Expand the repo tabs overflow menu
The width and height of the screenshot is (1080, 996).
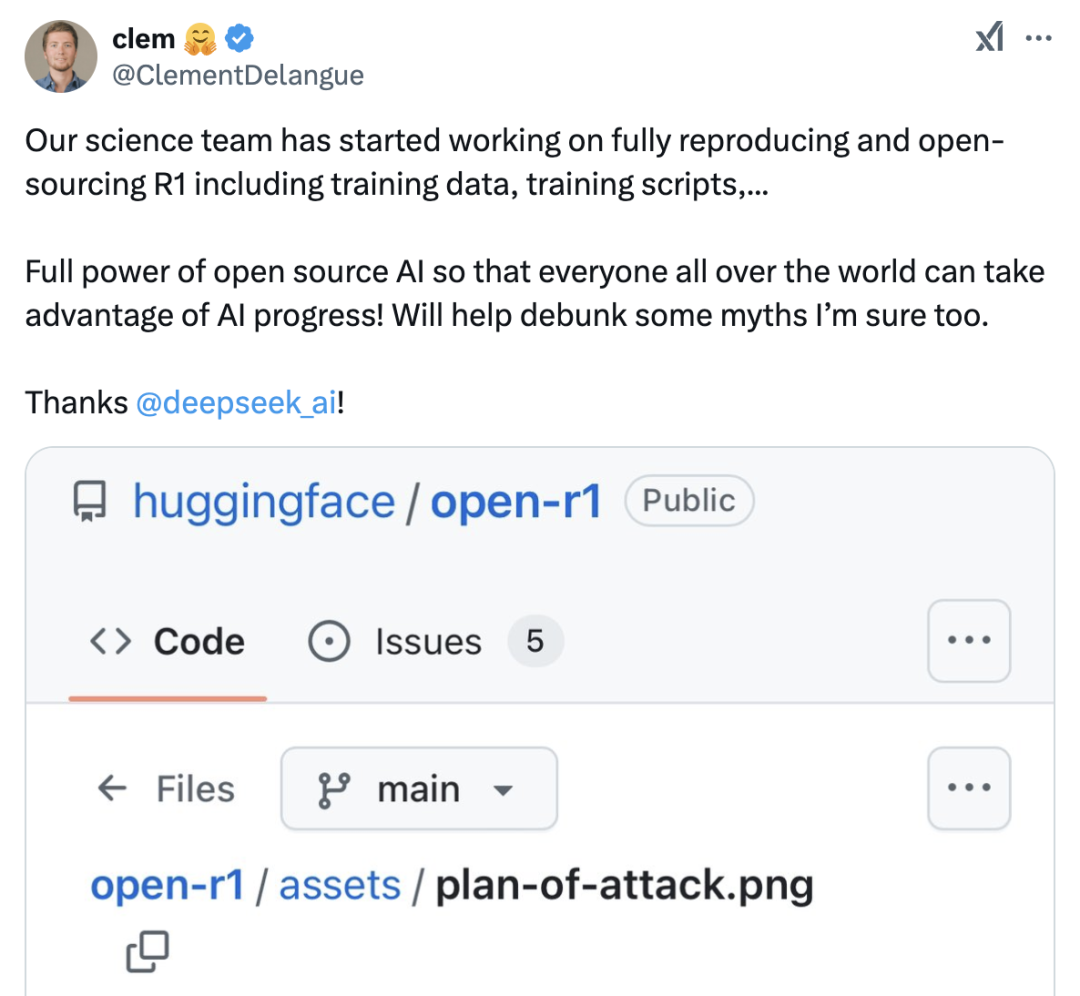click(x=968, y=641)
